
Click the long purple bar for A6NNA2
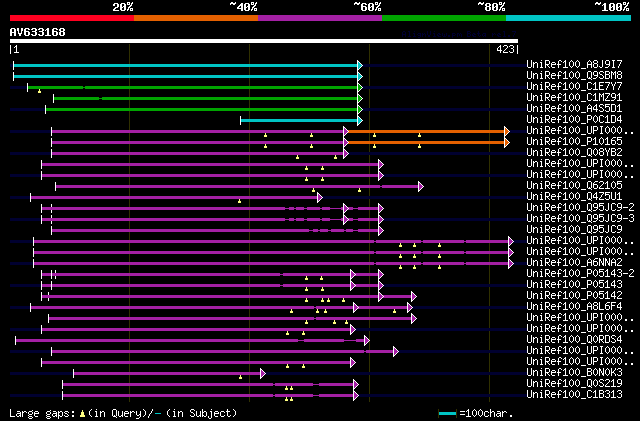tap(271, 264)
